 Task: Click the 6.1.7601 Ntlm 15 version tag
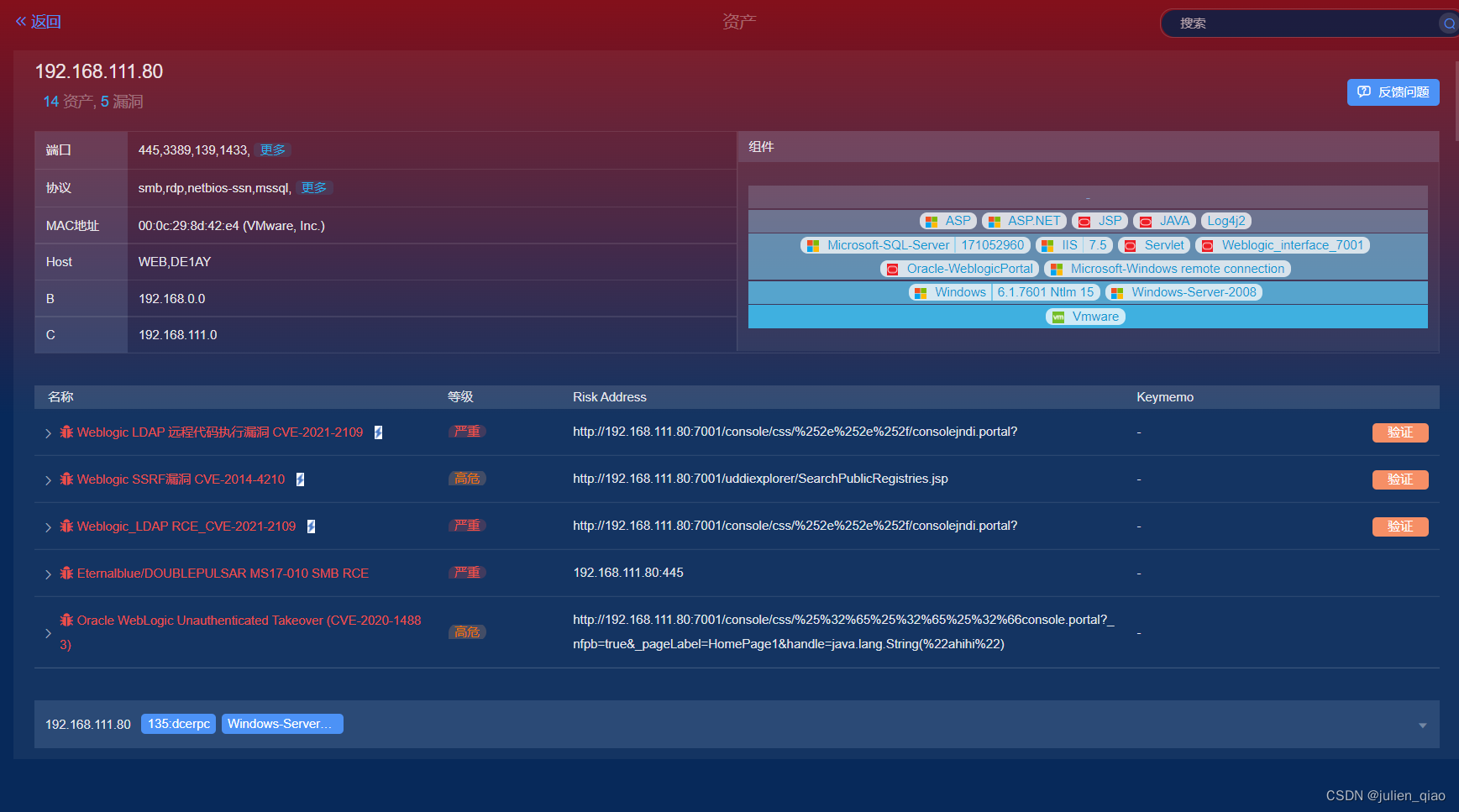(1046, 292)
